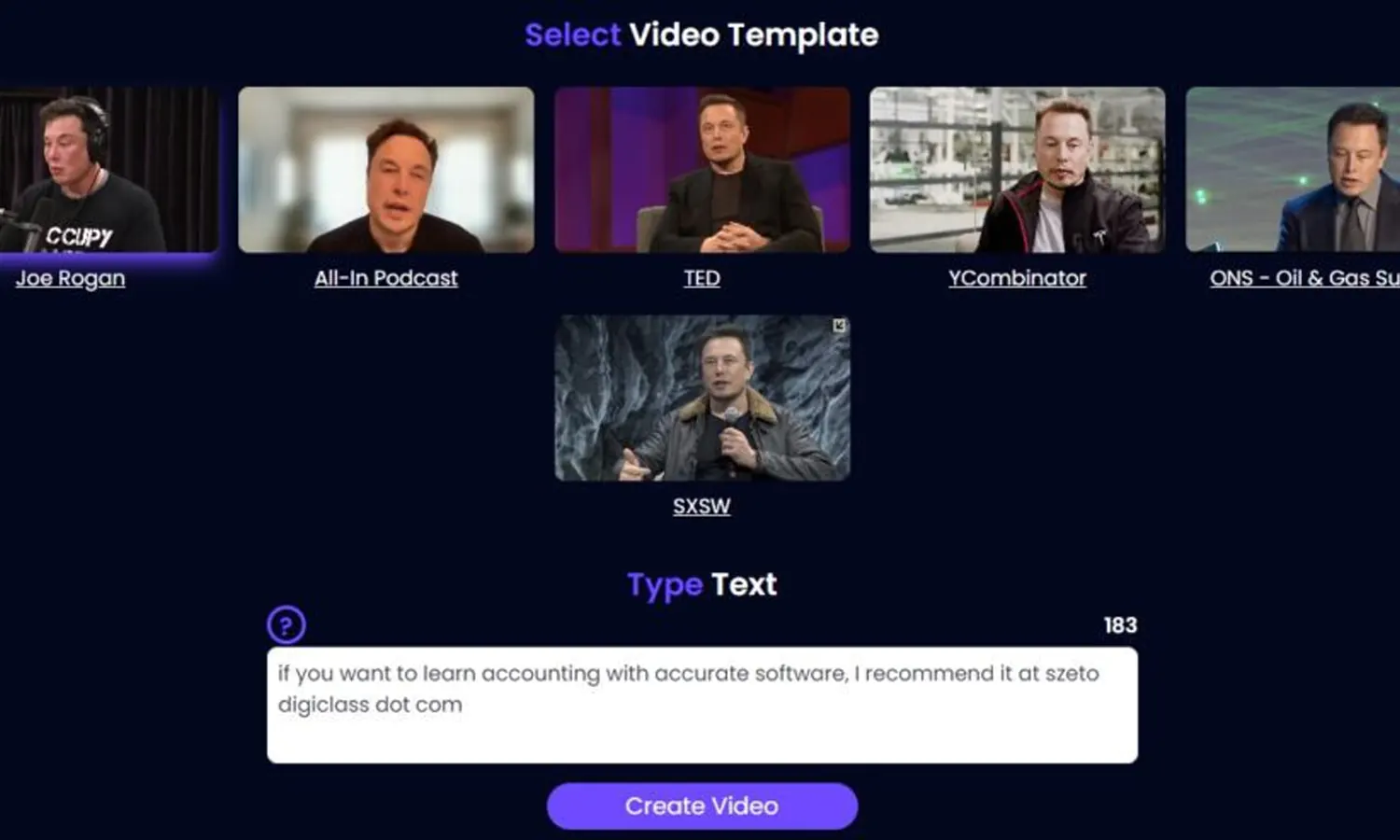Click the Video Template heading text
1400x840 pixels.
pos(754,35)
